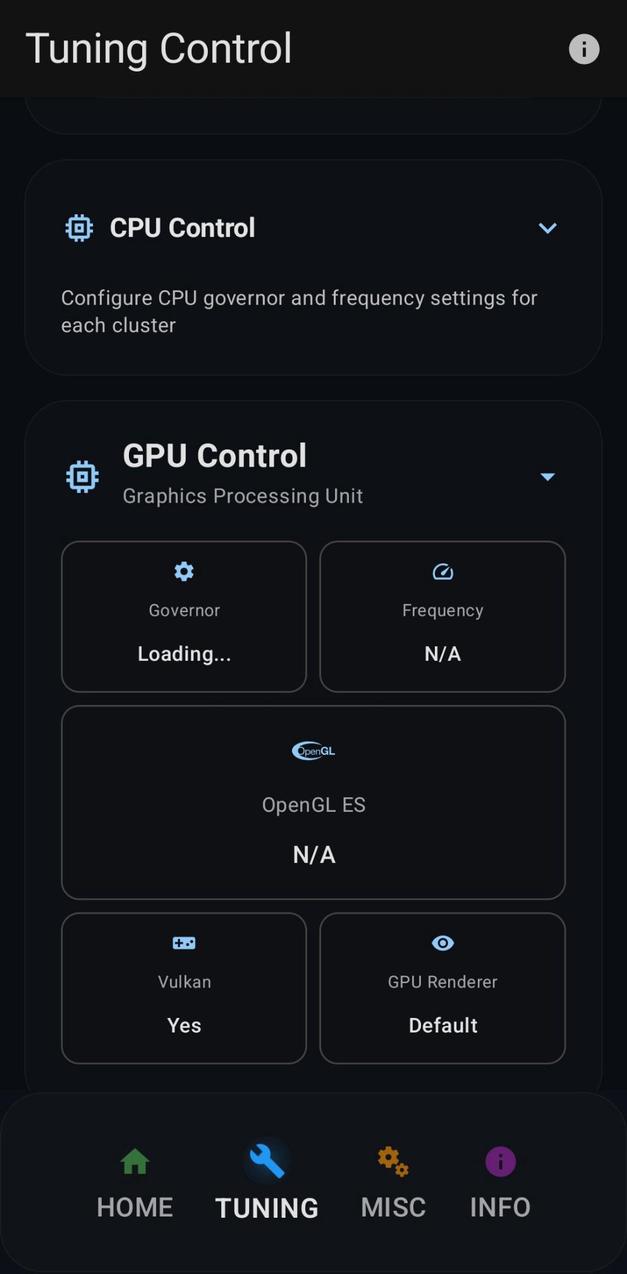Tap the OpenGL ES N/A card
The width and height of the screenshot is (627, 1274).
[x=313, y=802]
